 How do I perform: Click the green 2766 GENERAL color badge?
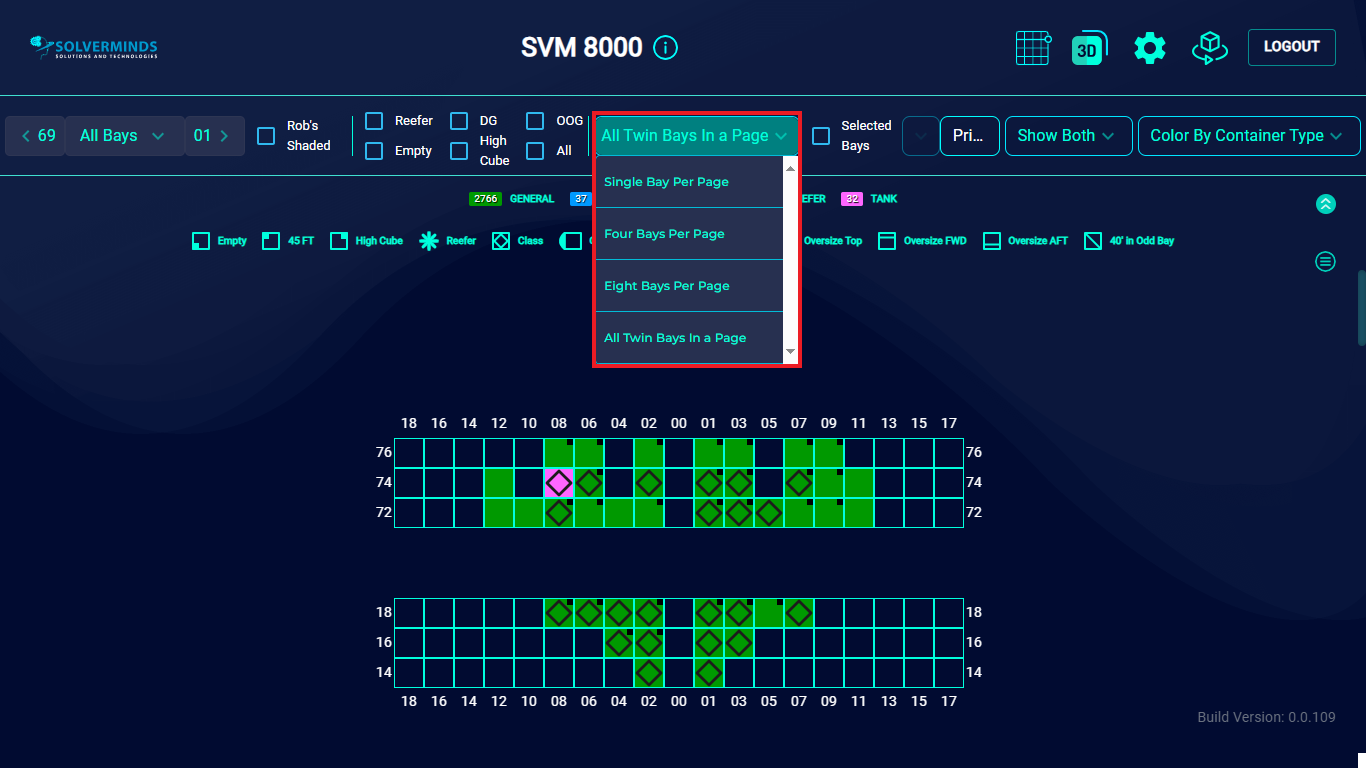point(486,199)
